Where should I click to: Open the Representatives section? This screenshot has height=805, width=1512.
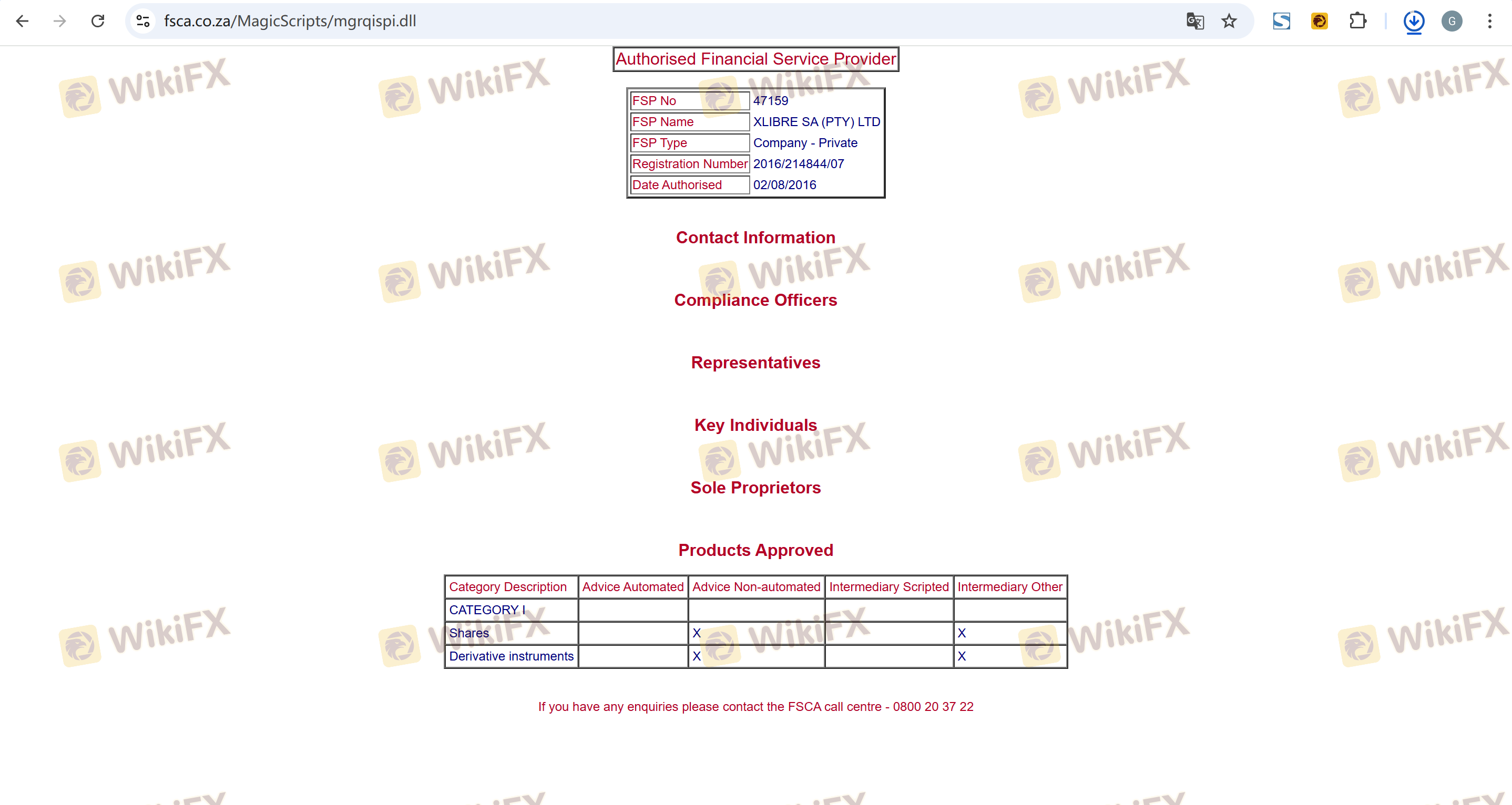(755, 363)
